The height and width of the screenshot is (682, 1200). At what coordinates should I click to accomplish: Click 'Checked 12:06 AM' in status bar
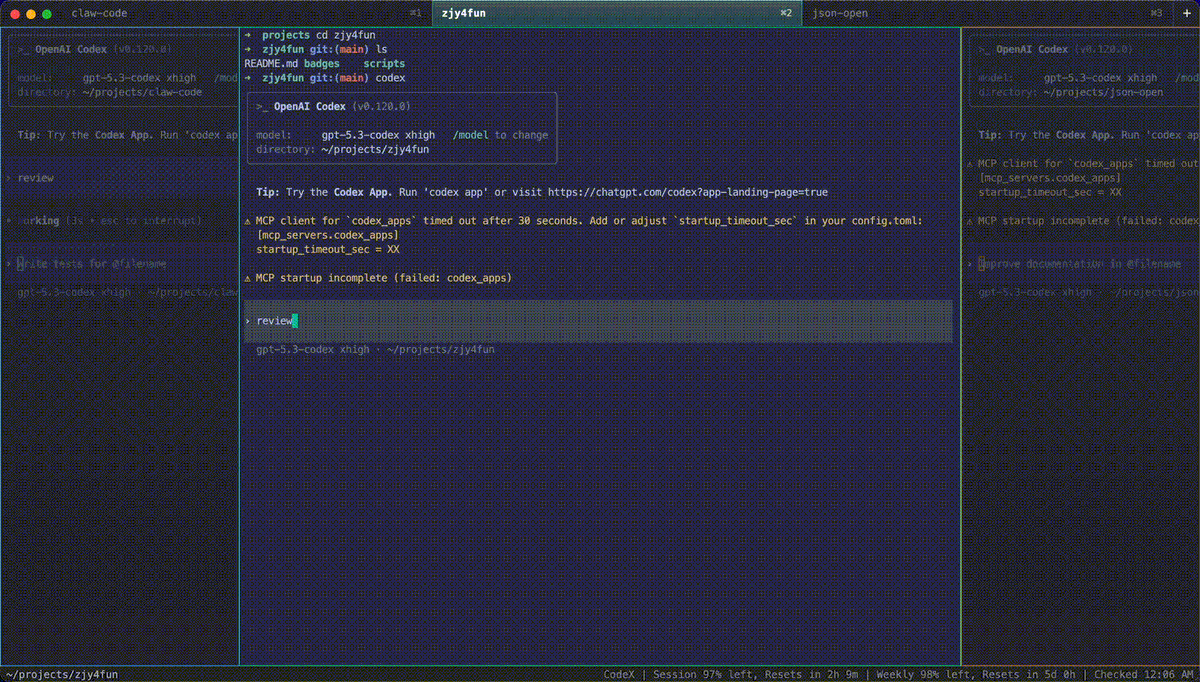[x=1144, y=675]
